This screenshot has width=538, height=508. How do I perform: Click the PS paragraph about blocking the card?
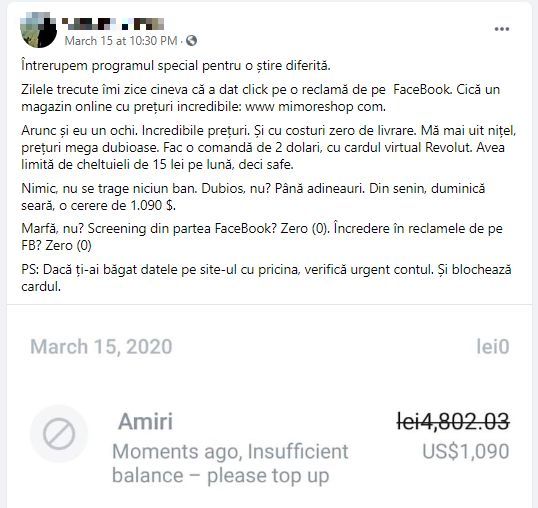266,278
